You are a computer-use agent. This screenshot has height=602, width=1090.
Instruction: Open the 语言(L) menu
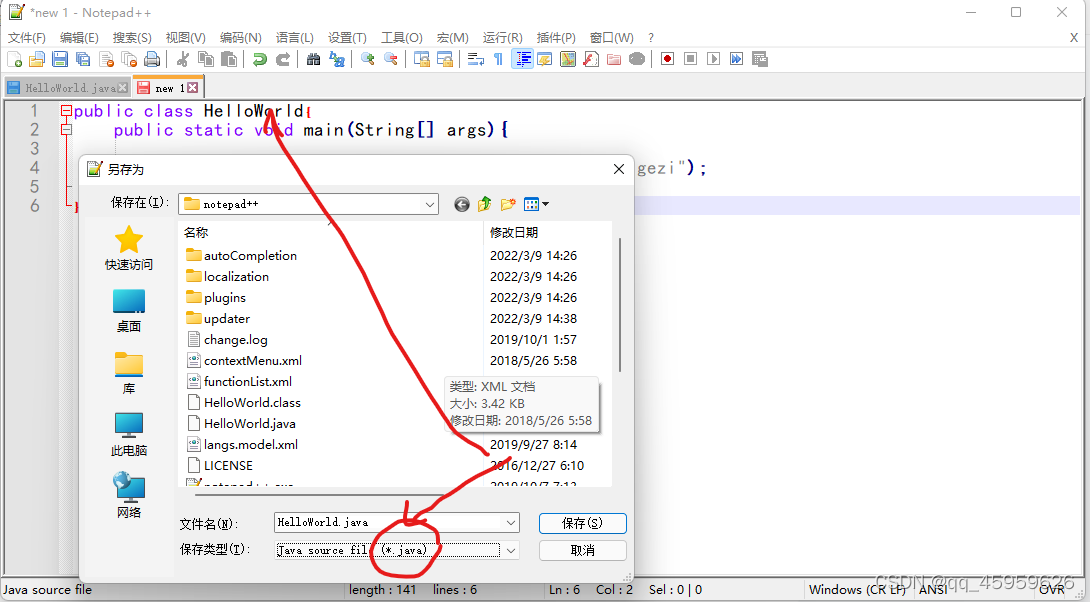tap(295, 38)
